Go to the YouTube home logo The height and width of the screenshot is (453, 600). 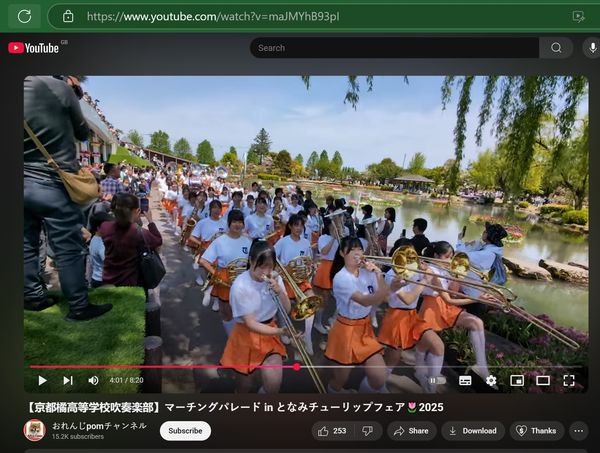pyautogui.click(x=34, y=48)
